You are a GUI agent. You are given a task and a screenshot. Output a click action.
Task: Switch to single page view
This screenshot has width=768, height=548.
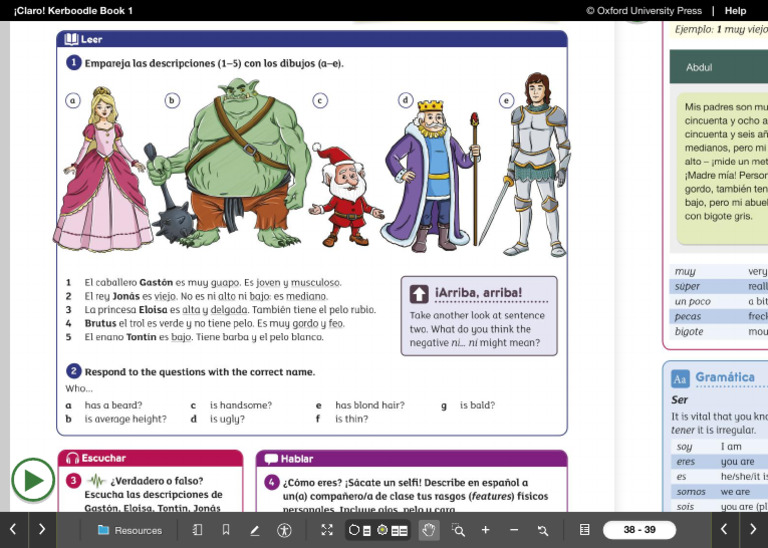click(x=359, y=530)
